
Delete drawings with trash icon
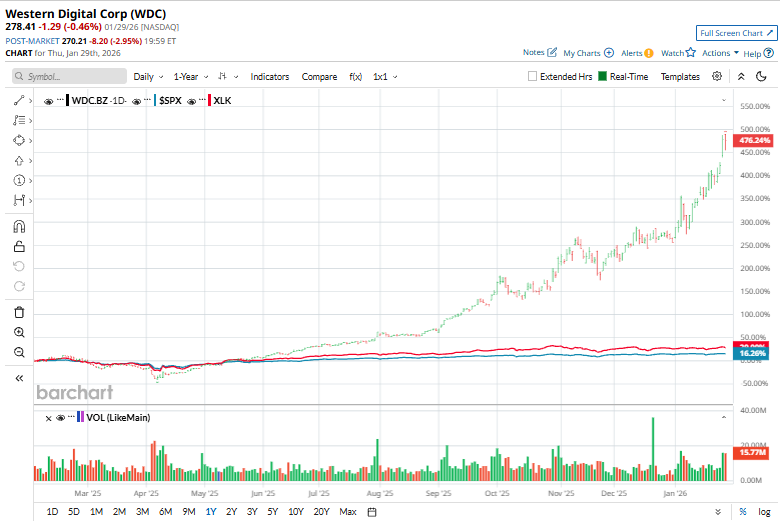coord(19,313)
